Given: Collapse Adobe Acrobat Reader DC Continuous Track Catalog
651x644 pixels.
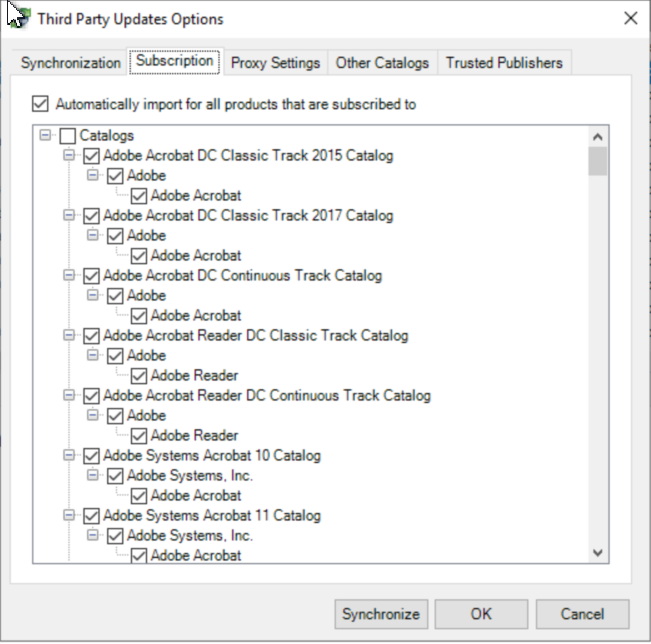Looking at the screenshot, I should point(69,395).
